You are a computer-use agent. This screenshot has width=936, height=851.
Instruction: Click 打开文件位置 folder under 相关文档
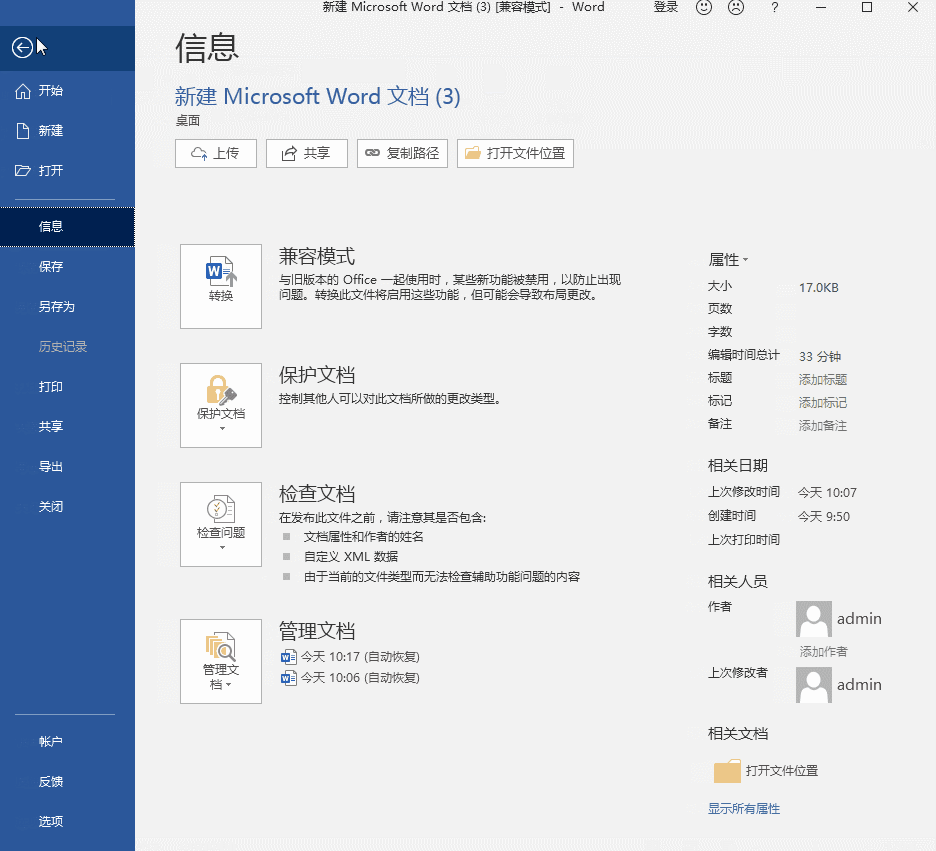[x=766, y=771]
